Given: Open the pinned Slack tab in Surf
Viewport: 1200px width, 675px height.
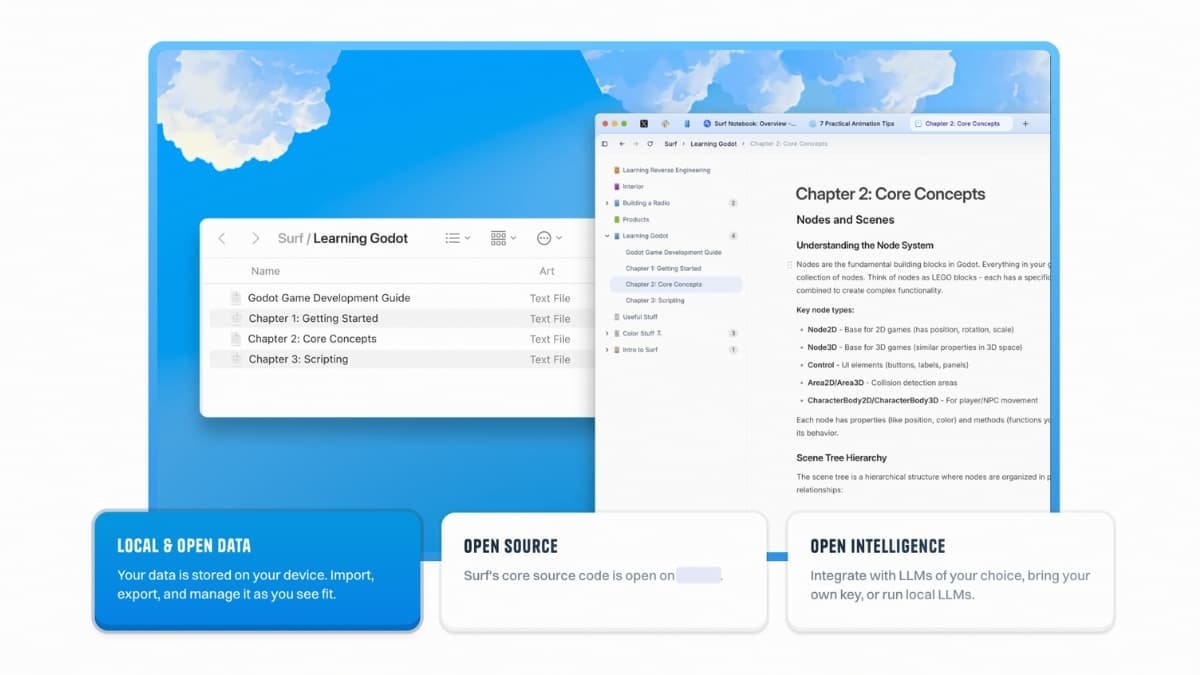Looking at the screenshot, I should (665, 124).
